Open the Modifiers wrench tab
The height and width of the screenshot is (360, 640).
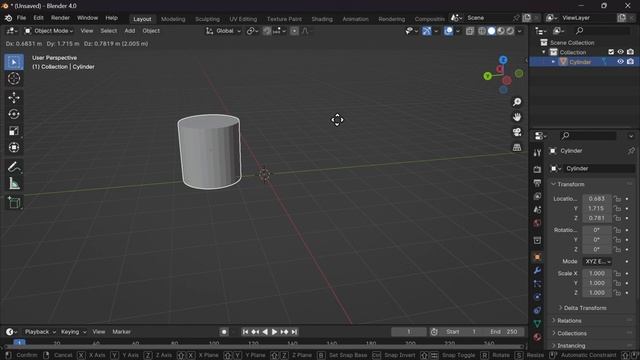coord(537,270)
